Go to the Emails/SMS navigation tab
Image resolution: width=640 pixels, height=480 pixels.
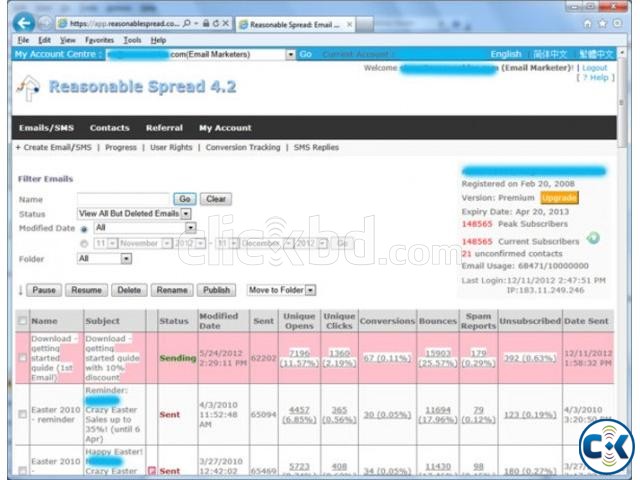tap(47, 128)
